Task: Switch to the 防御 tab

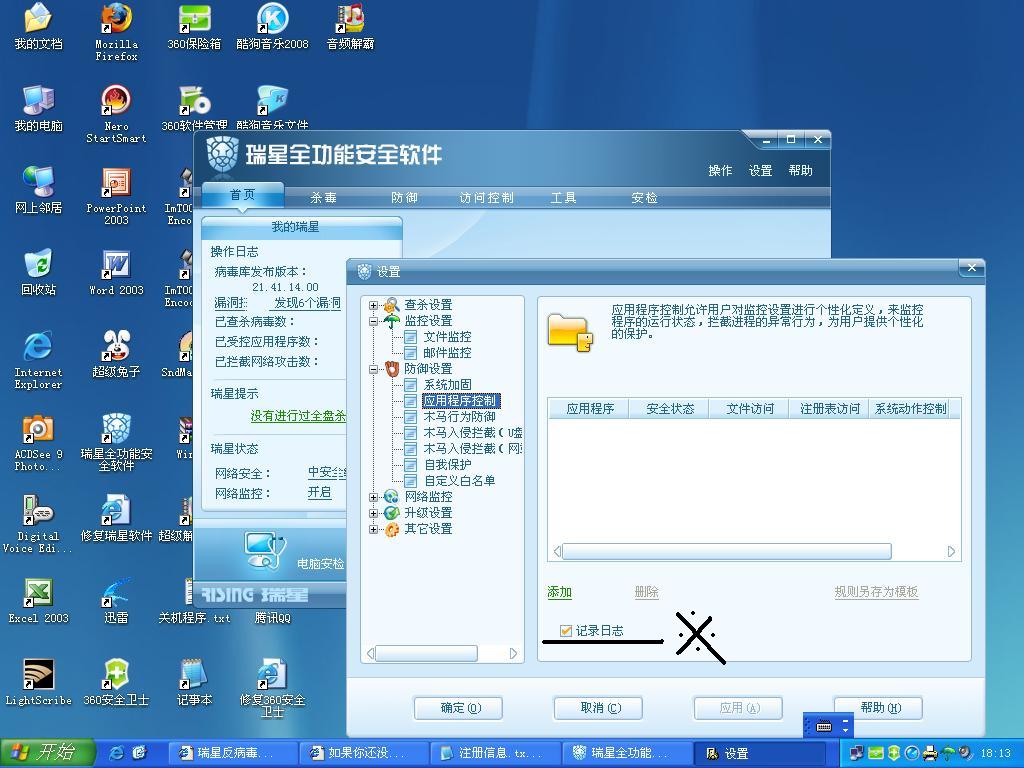Action: click(x=404, y=197)
